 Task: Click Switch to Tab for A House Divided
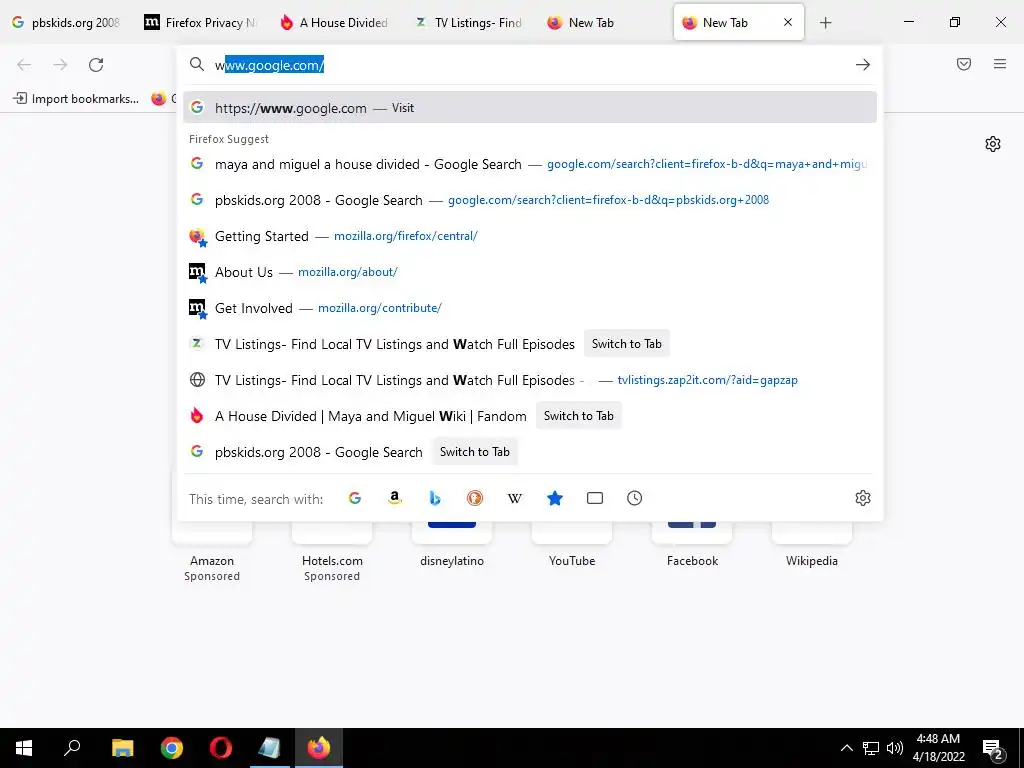579,416
